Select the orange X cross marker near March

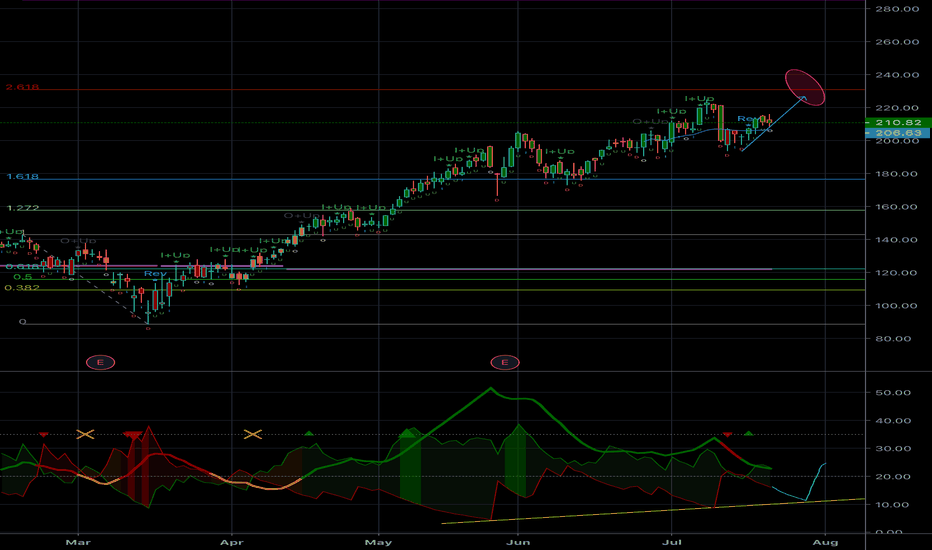coord(86,435)
